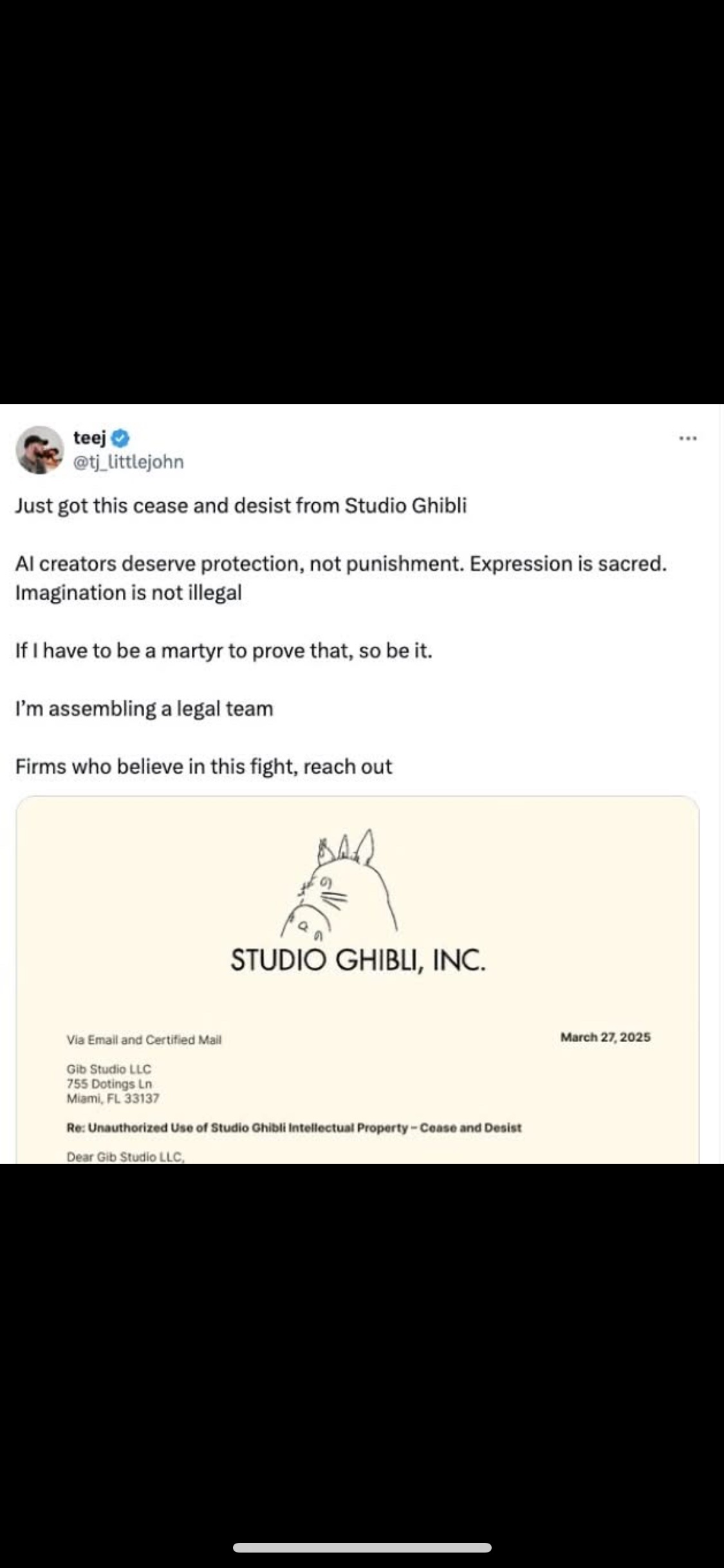This screenshot has width=724, height=1568.
Task: Tap 'I'm assembling a legal team' text
Action: (144, 709)
